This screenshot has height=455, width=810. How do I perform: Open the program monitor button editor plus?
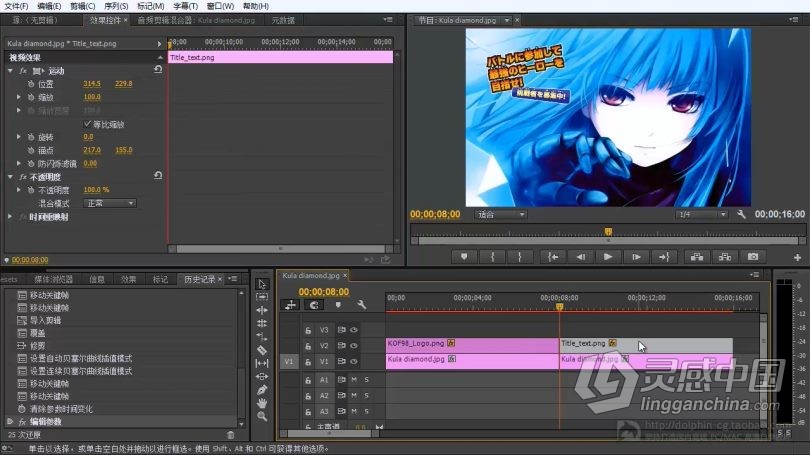pyautogui.click(x=798, y=257)
